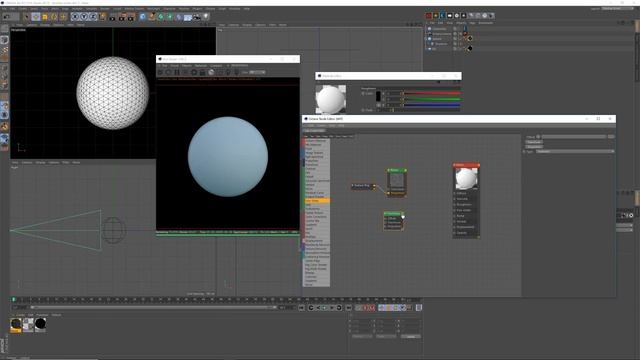Viewport: 640px width, 360px height.
Task: Select the Live Selection tool
Action: point(26,17)
